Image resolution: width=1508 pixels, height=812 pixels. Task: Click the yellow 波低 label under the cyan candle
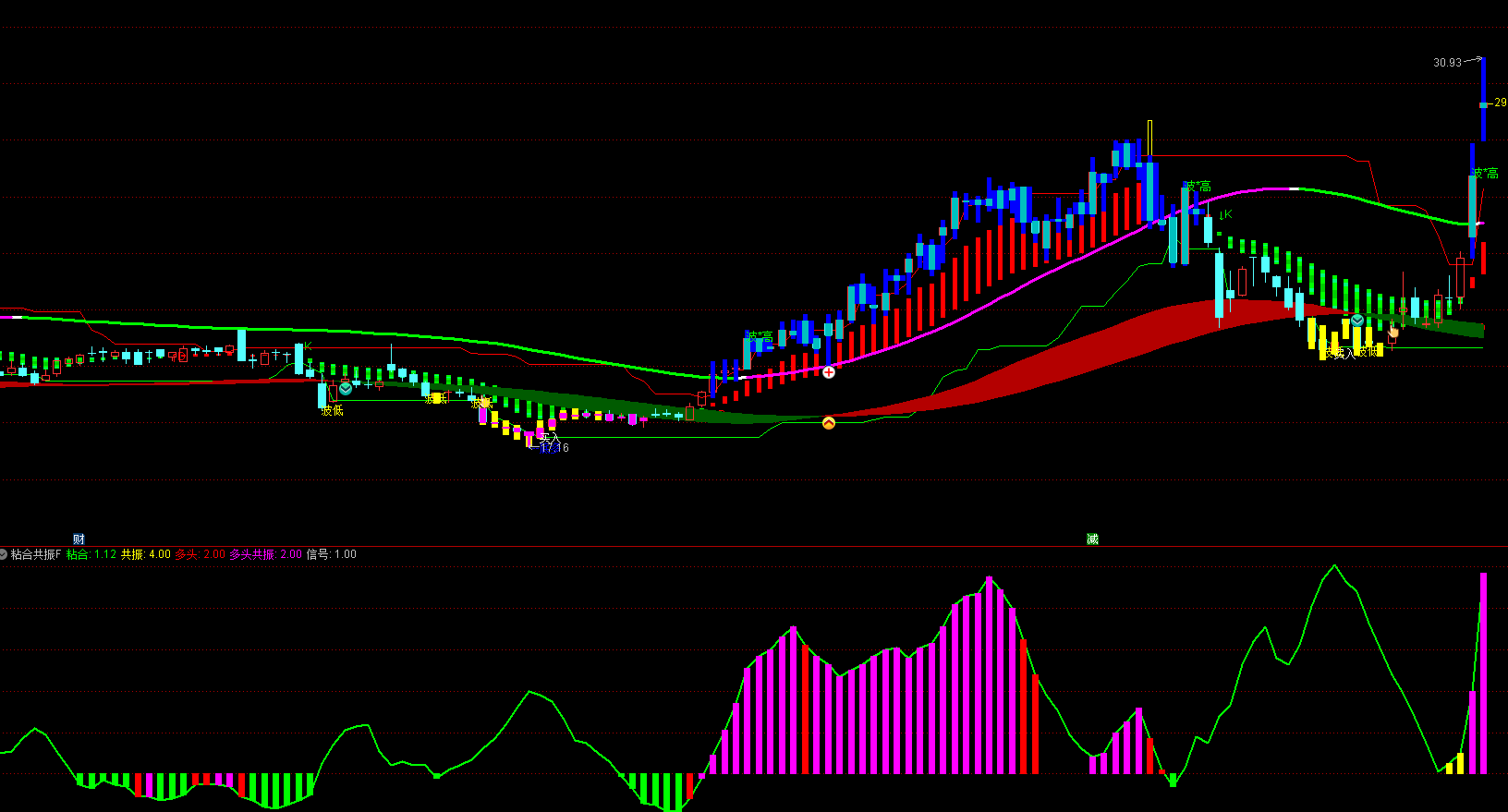click(332, 411)
